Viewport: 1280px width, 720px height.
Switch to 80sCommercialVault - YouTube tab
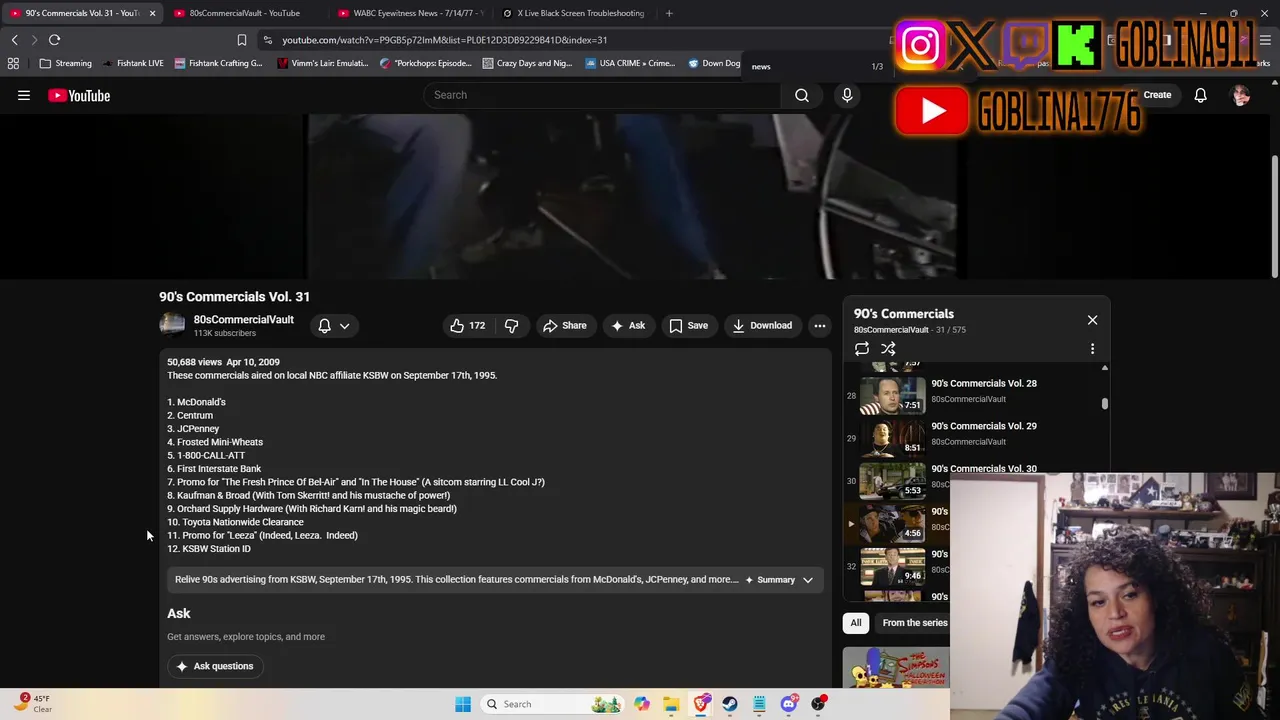(244, 13)
